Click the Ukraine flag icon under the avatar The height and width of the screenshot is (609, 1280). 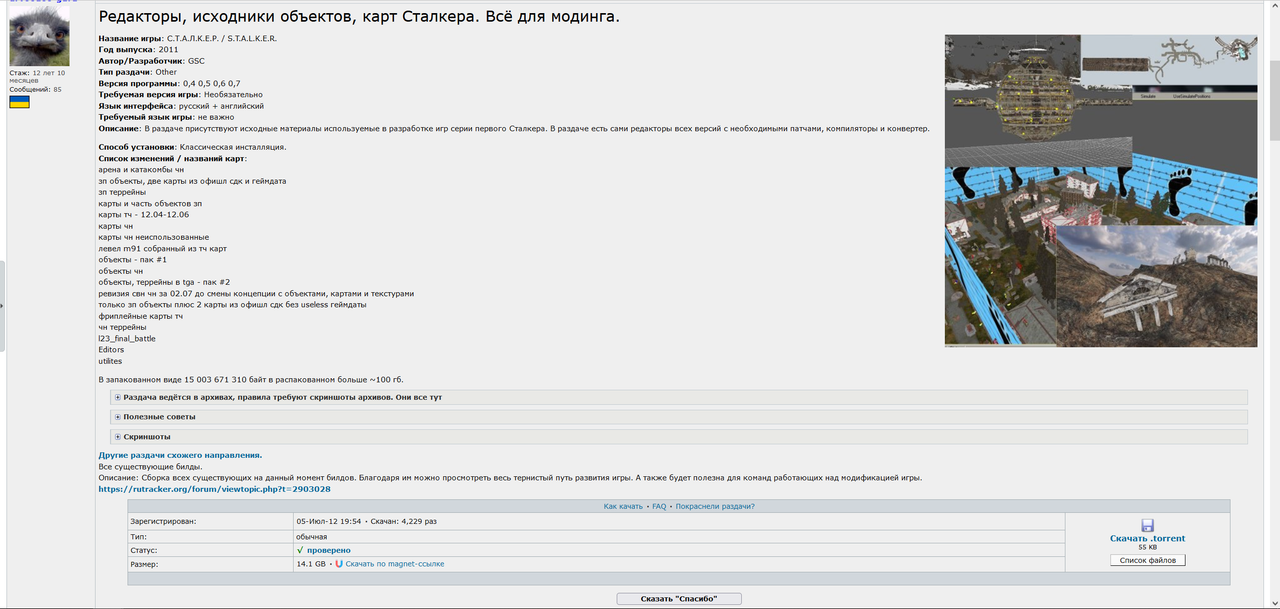click(x=19, y=102)
